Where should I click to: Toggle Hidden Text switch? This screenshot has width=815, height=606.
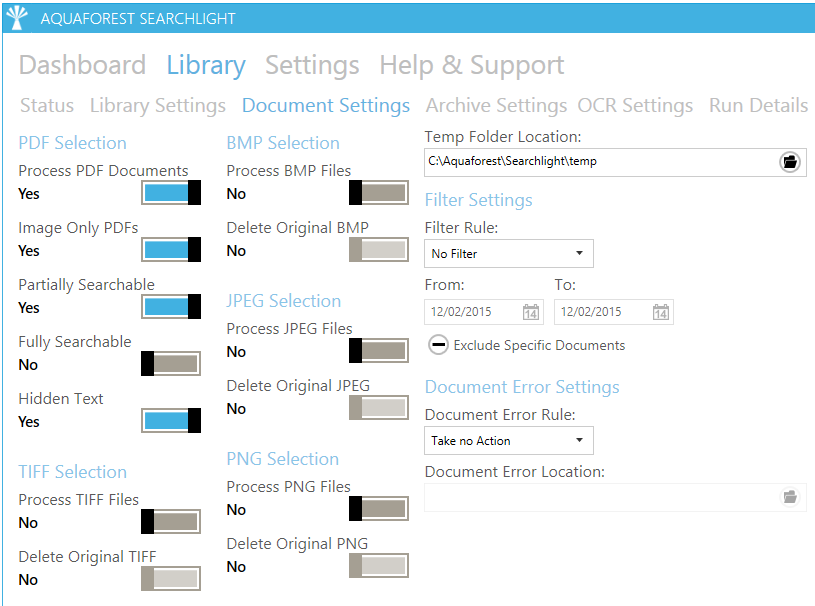pos(171,420)
